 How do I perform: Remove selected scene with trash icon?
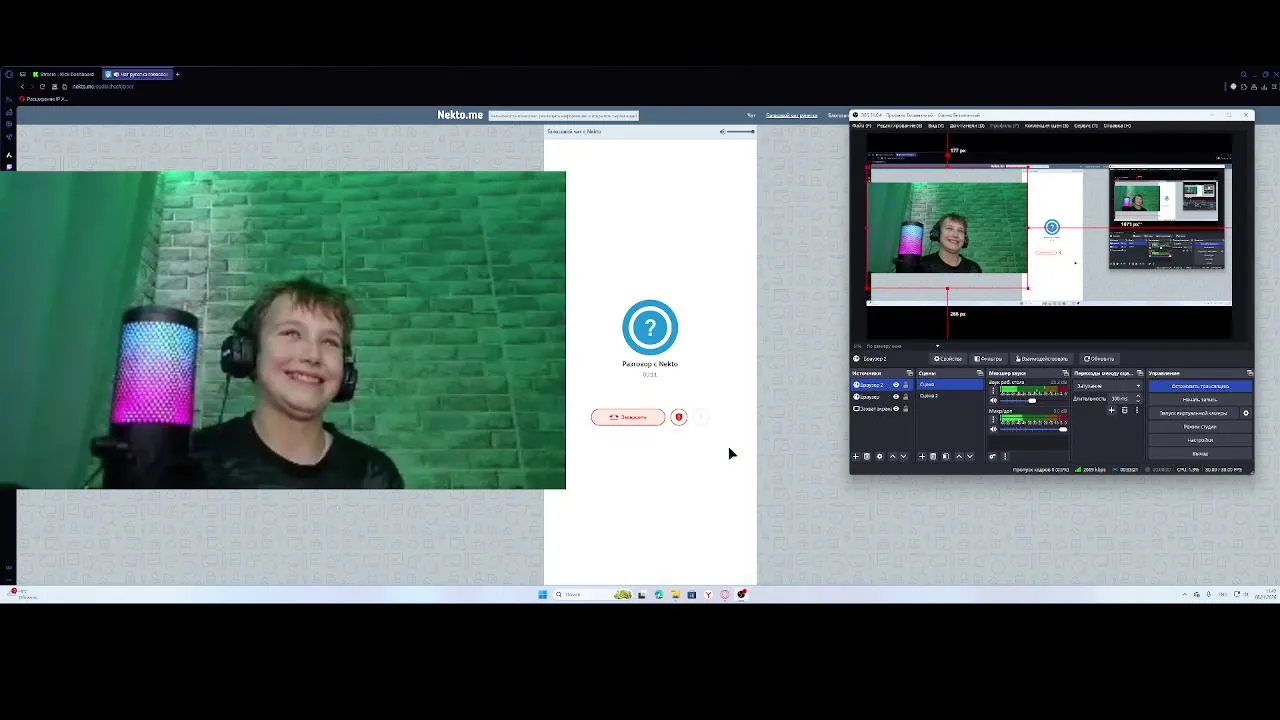(x=933, y=456)
